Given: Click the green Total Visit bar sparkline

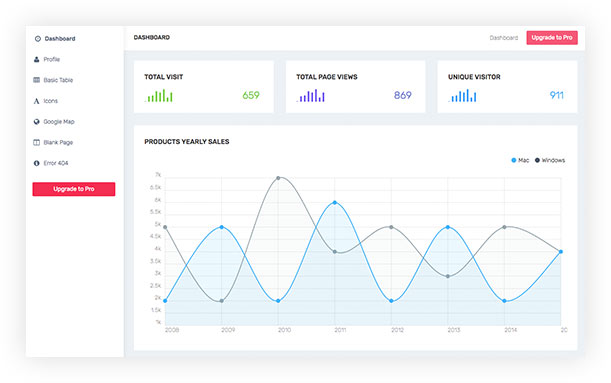Looking at the screenshot, I should 159,95.
